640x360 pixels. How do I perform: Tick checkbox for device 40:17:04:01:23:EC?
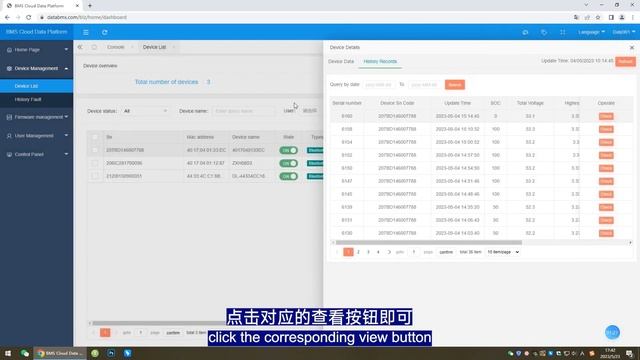click(95, 150)
